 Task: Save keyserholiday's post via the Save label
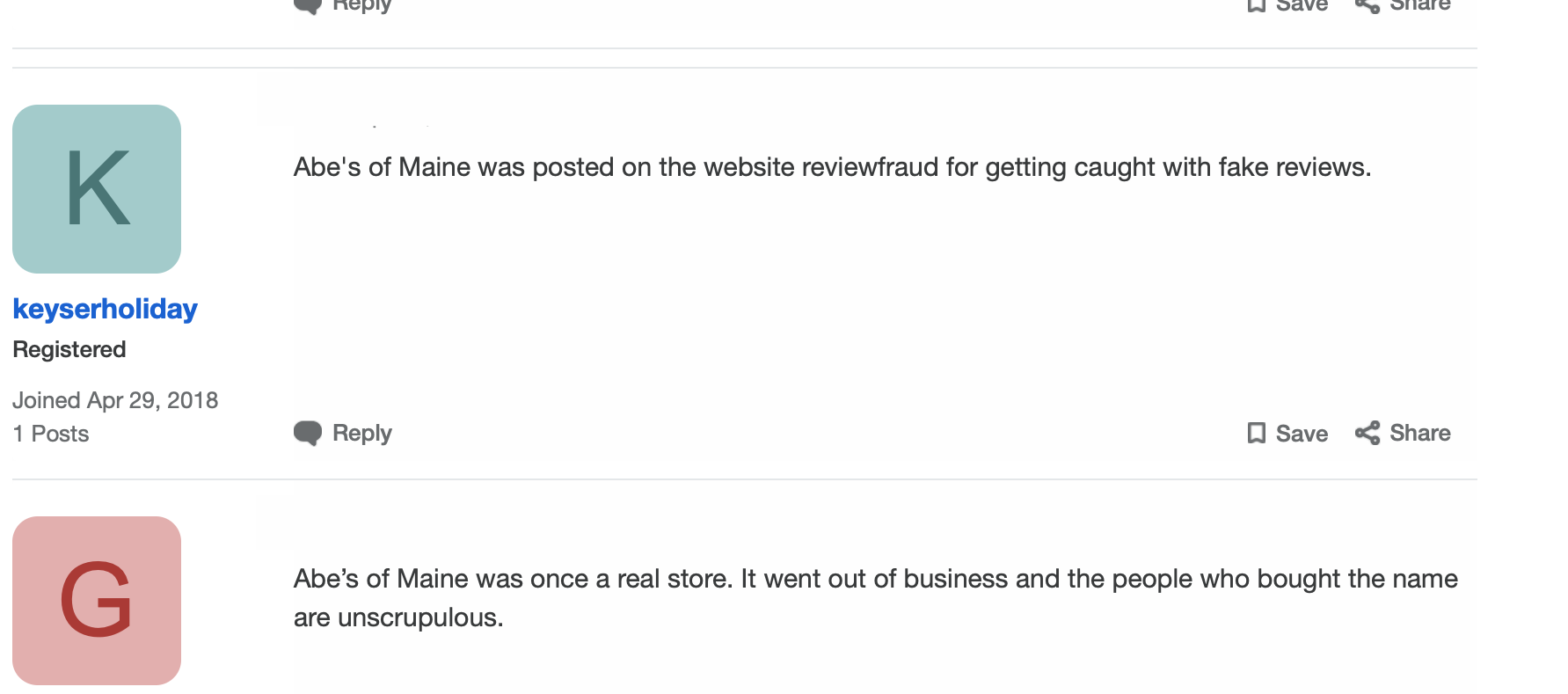1302,434
